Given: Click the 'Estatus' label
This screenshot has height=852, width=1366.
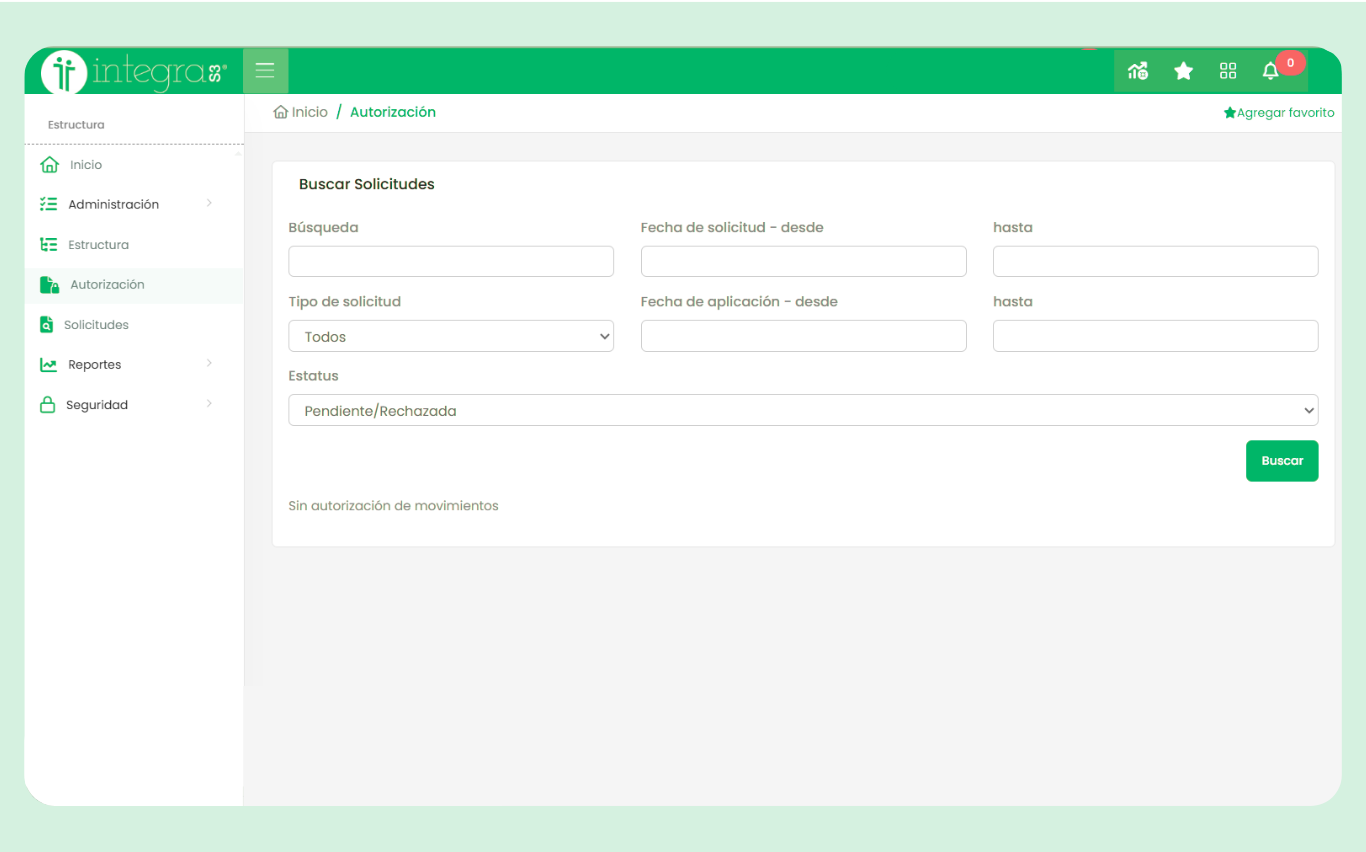Looking at the screenshot, I should tap(313, 376).
